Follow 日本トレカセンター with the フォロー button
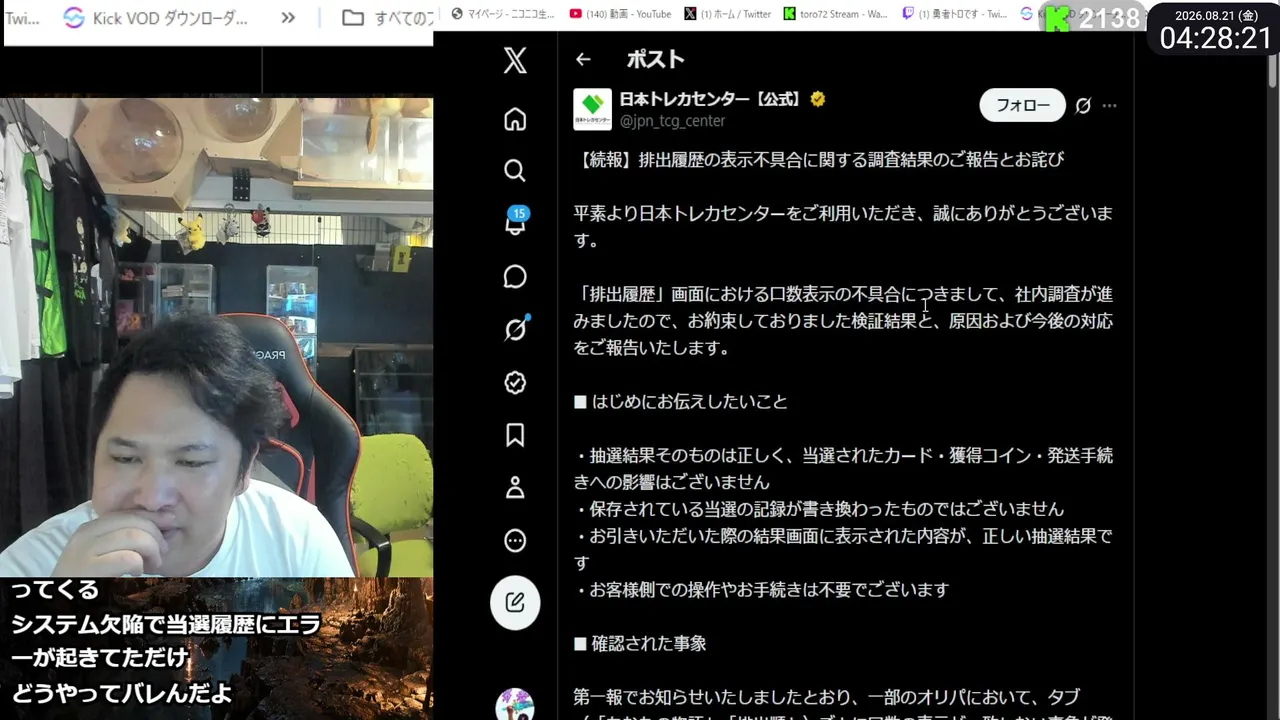Image resolution: width=1280 pixels, height=720 pixels. tap(1023, 106)
